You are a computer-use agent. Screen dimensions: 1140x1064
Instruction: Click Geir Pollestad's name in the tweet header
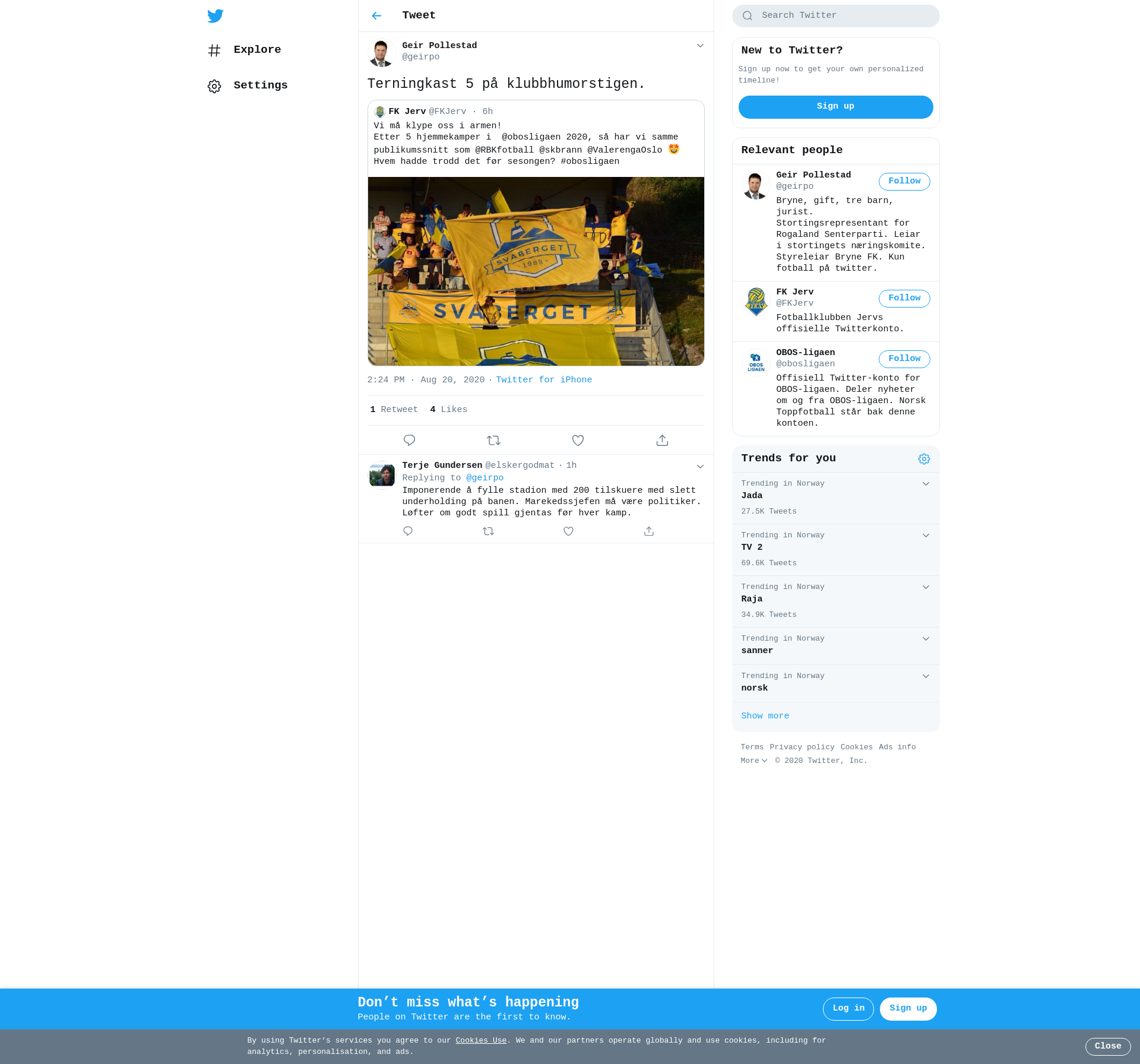pyautogui.click(x=439, y=46)
